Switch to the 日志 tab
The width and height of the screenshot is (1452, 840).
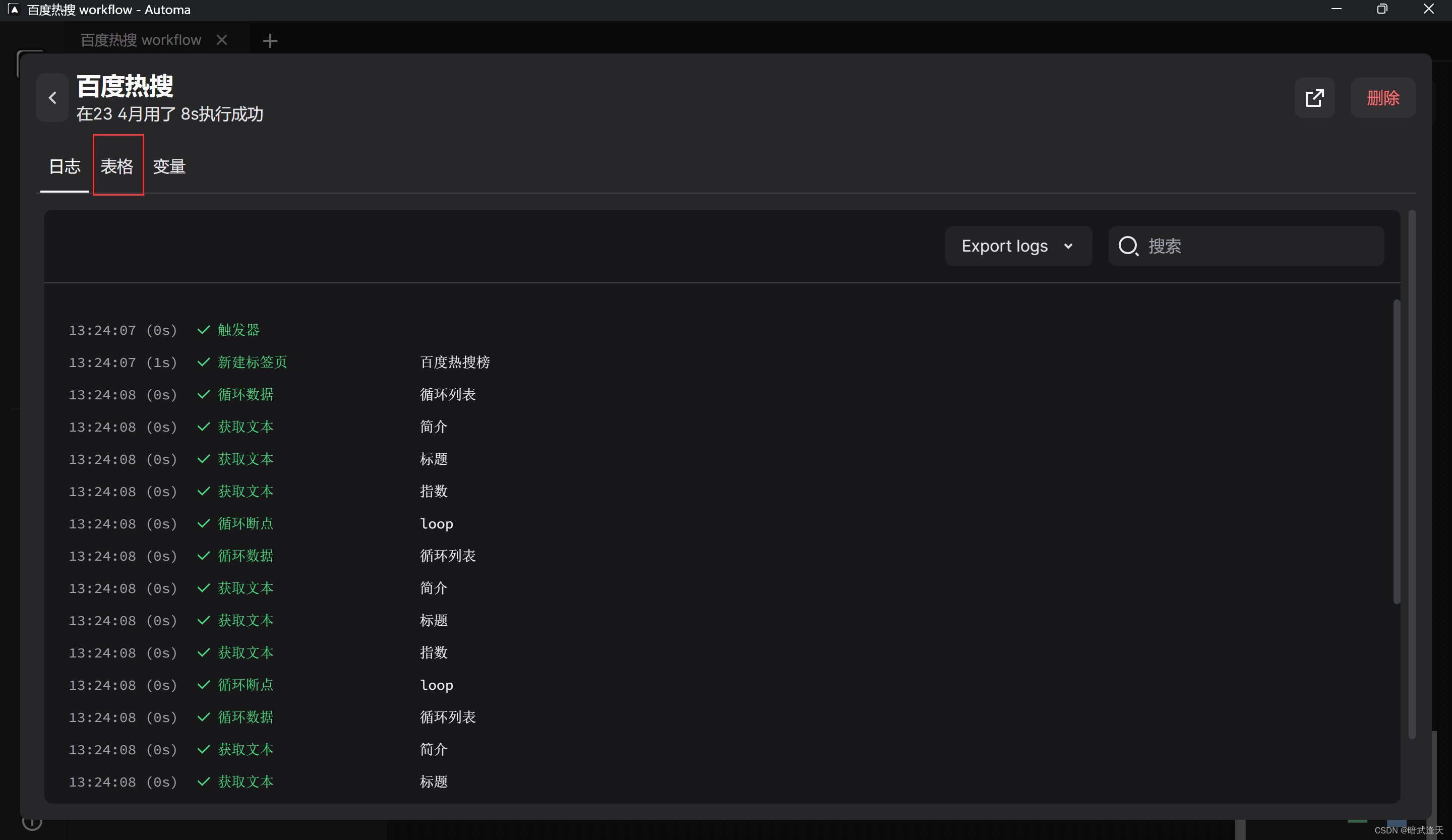[65, 166]
